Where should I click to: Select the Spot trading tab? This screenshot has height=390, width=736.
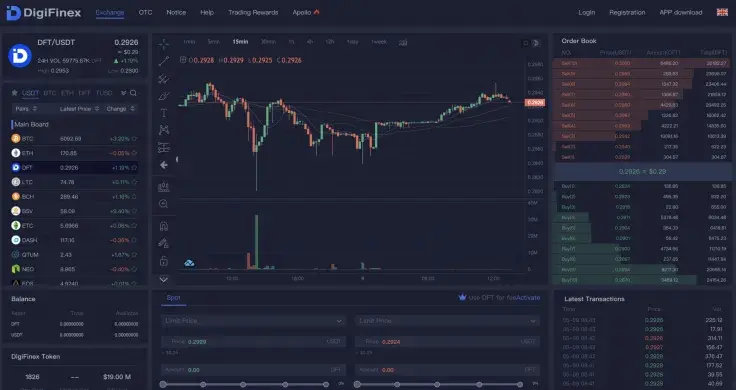click(x=173, y=298)
